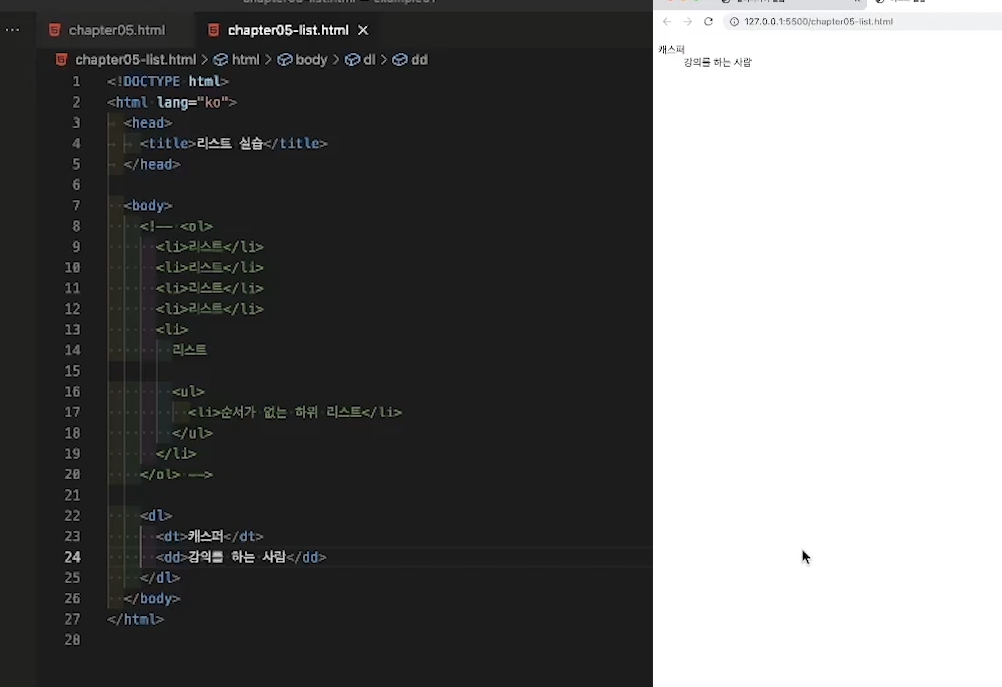1002x687 pixels.
Task: Open the editor more actions ellipsis
Action: click(12, 29)
